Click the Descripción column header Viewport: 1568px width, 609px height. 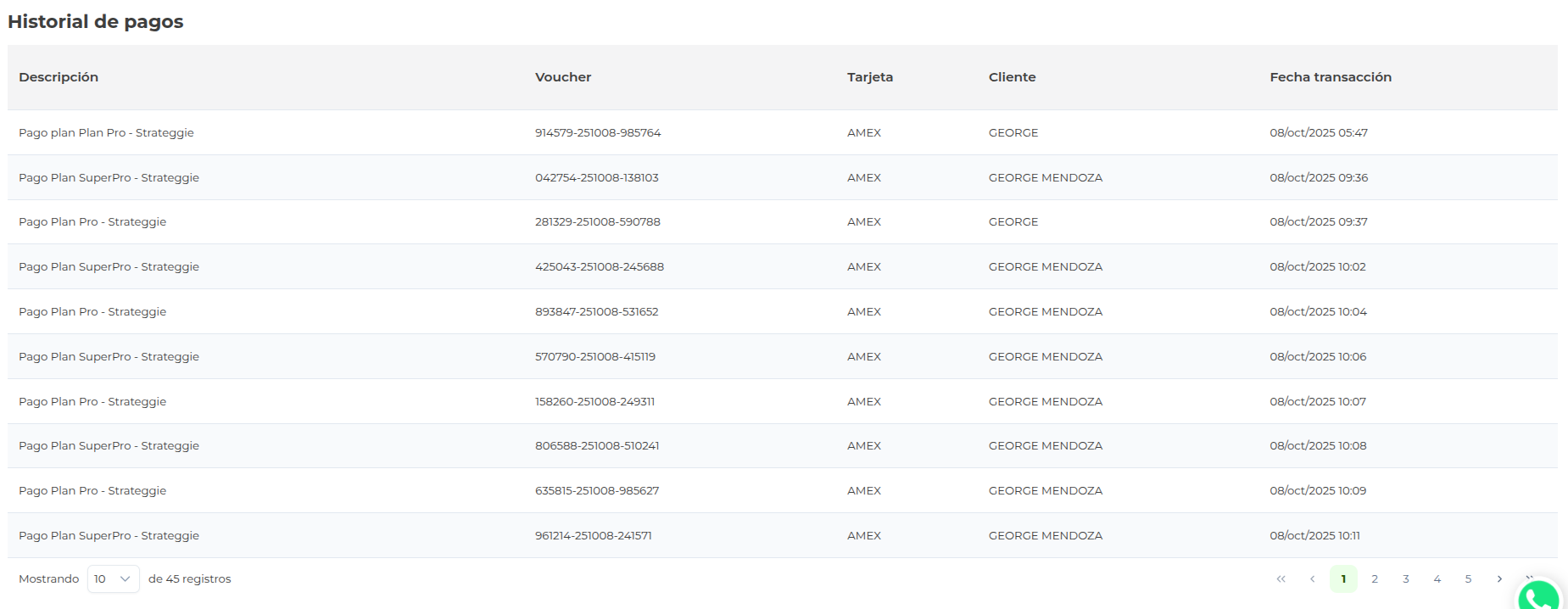(59, 77)
